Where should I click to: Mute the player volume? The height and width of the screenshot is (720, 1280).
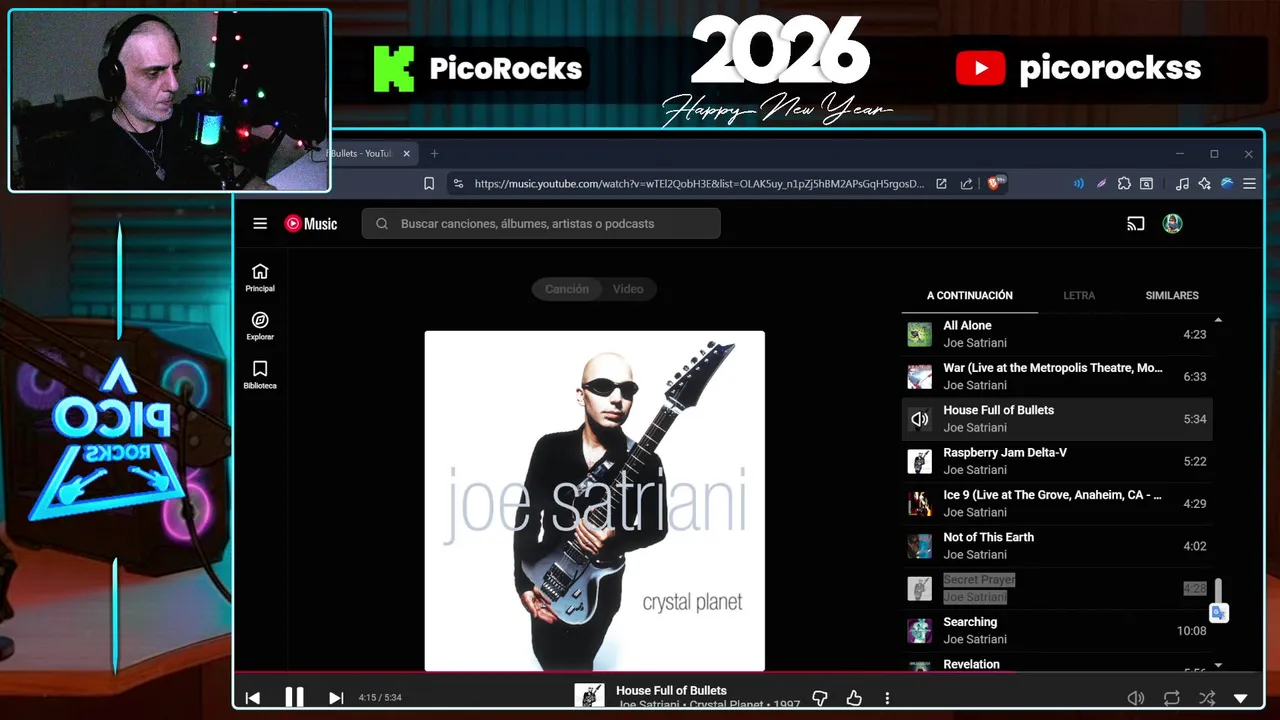coord(1136,698)
